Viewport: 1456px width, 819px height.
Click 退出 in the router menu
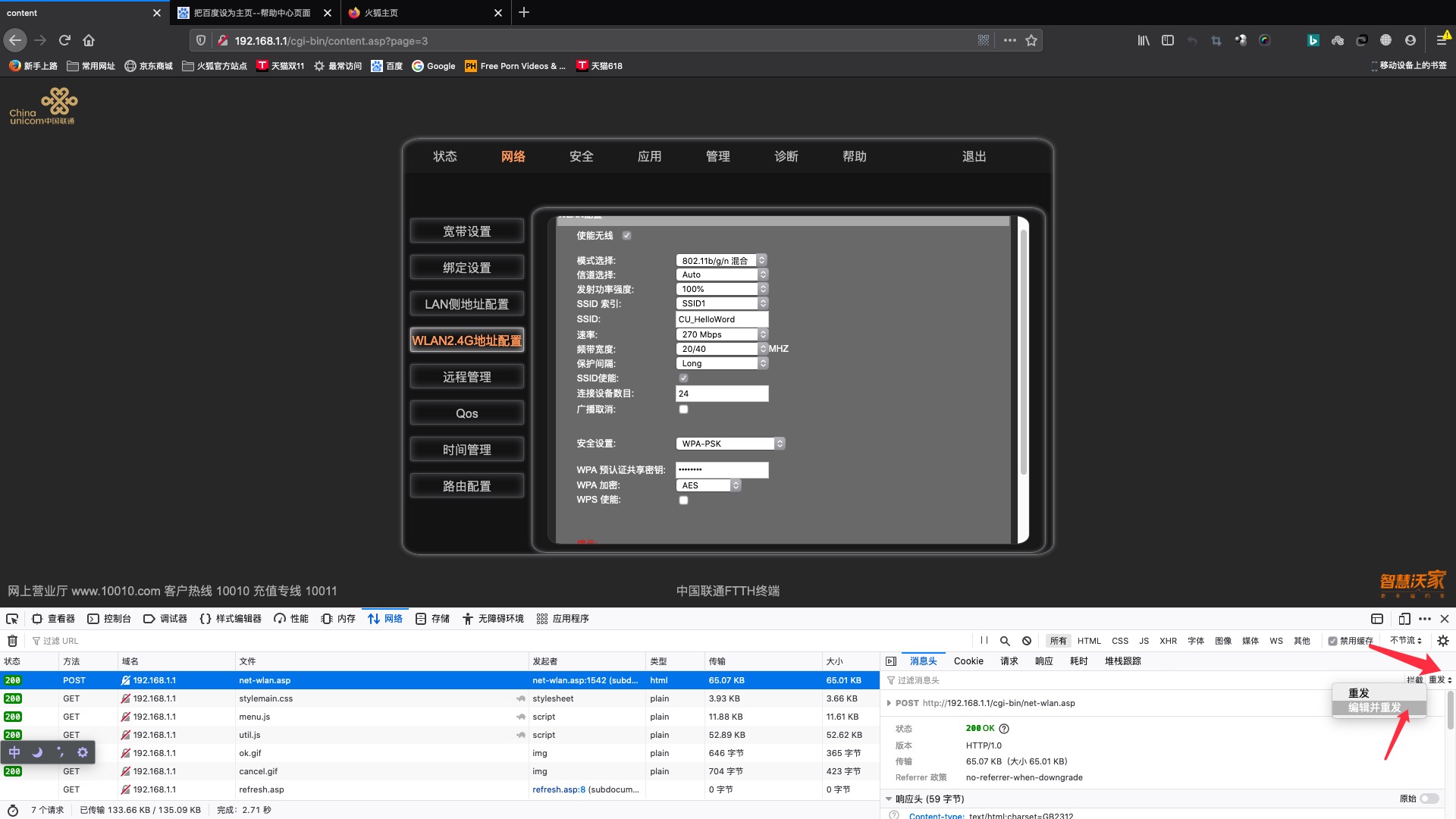(x=974, y=156)
